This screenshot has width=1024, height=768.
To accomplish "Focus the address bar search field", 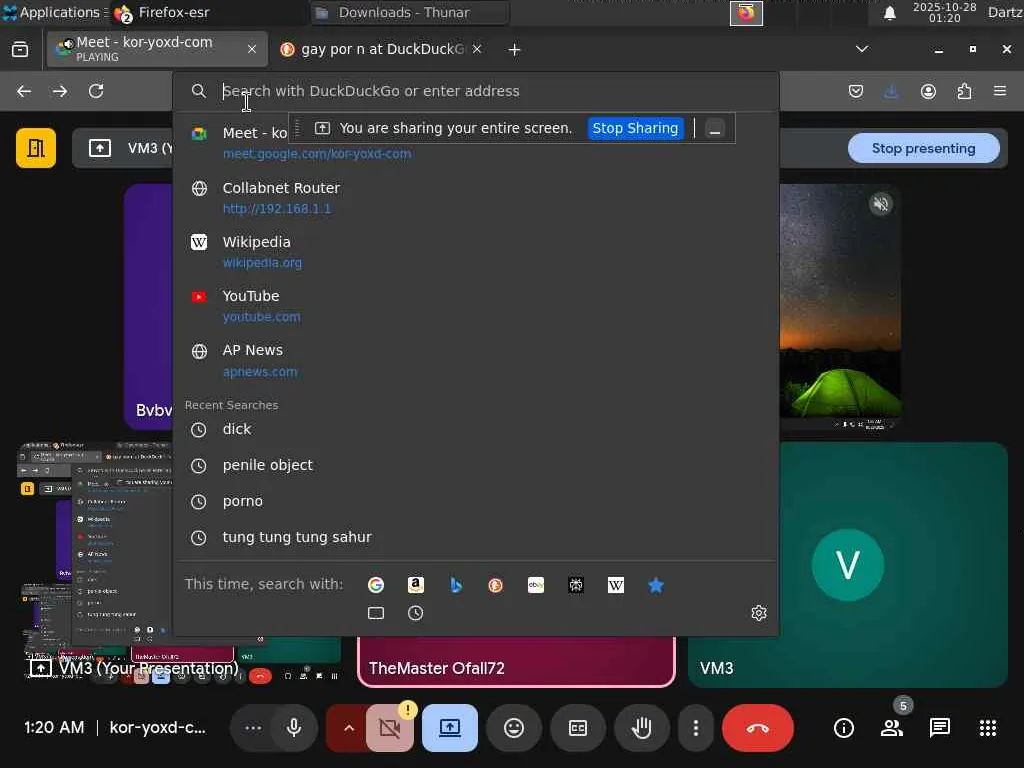I will coord(475,91).
